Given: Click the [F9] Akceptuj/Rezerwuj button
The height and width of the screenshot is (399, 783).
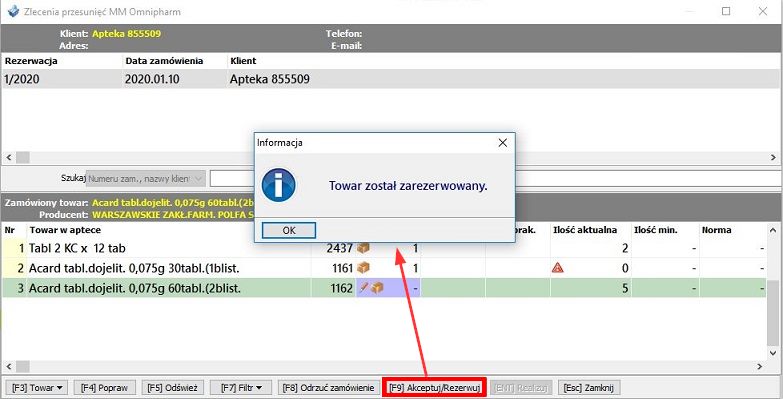Looking at the screenshot, I should tap(434, 388).
